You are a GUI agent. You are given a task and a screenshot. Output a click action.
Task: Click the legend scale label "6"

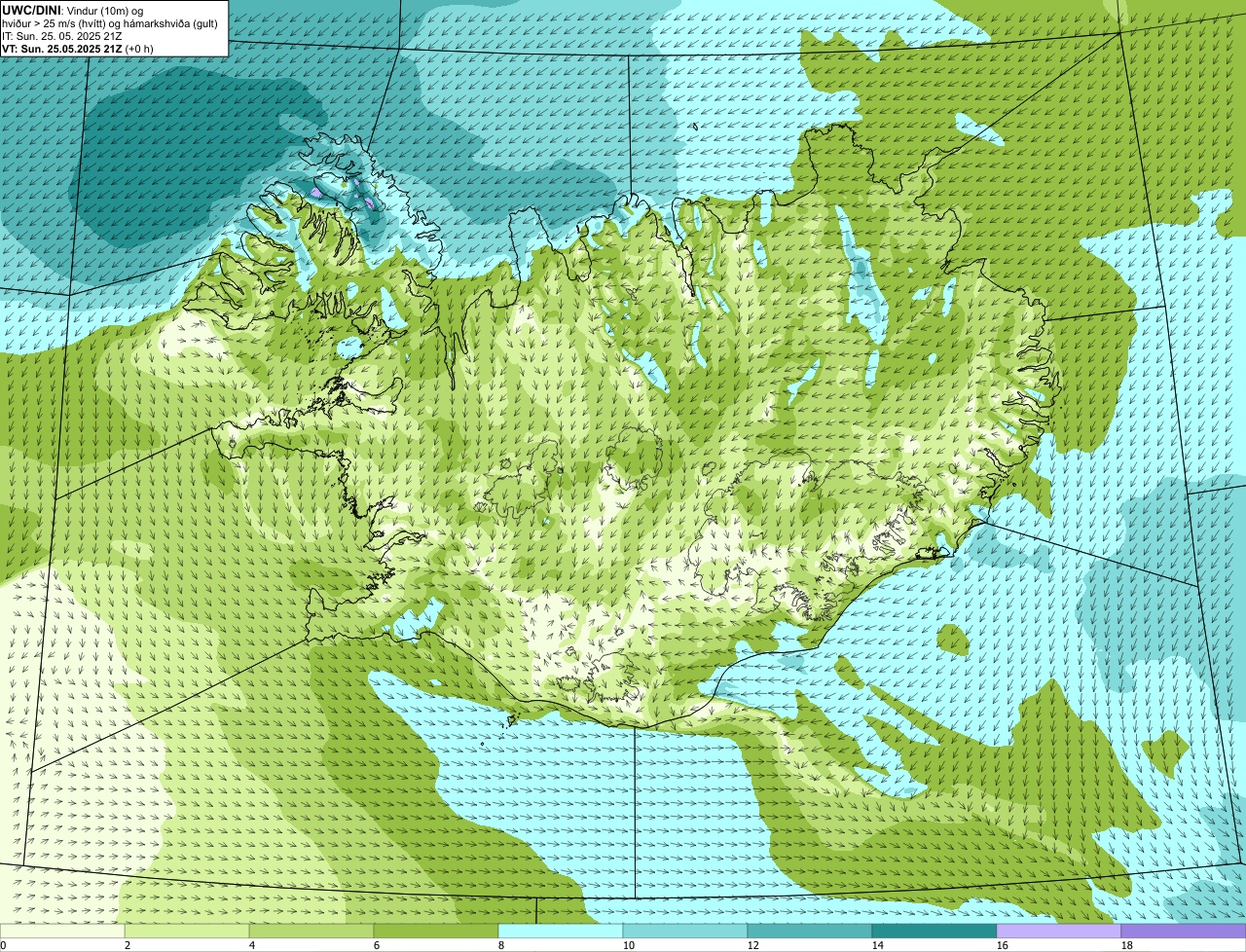[x=376, y=945]
